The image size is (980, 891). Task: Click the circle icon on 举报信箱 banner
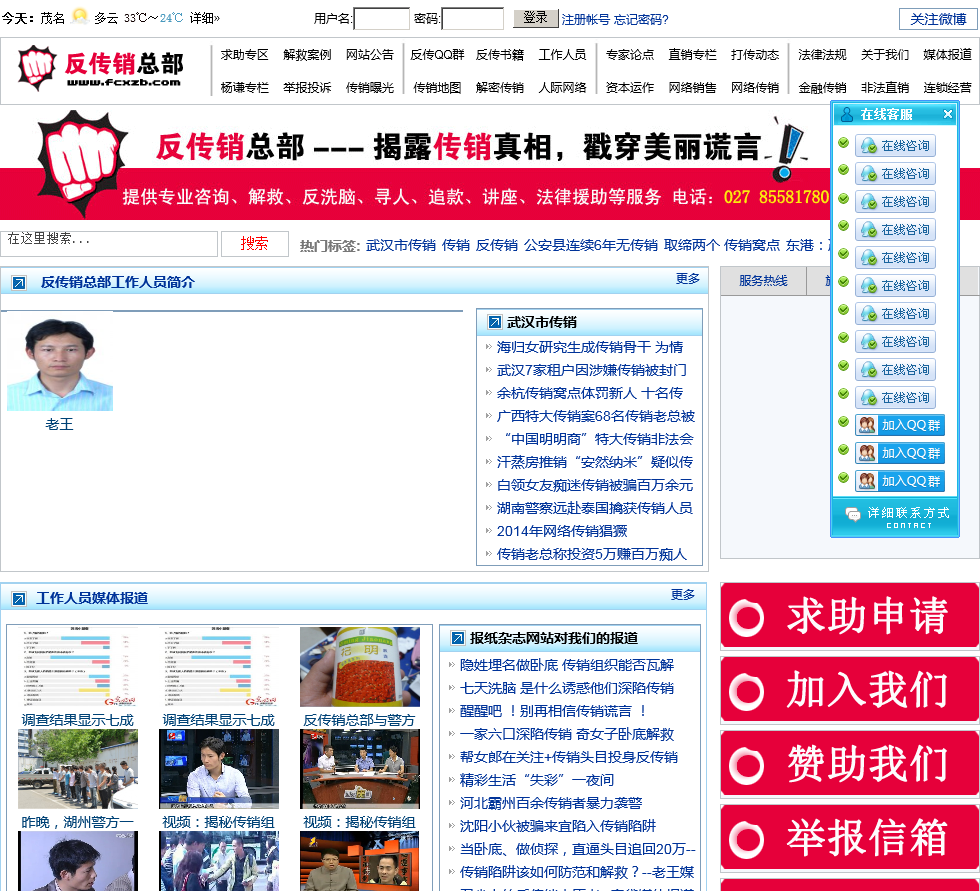point(747,840)
